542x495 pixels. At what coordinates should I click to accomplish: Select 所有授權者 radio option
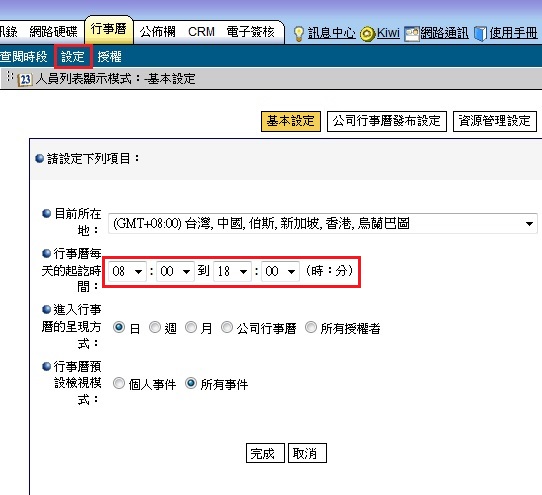311,327
